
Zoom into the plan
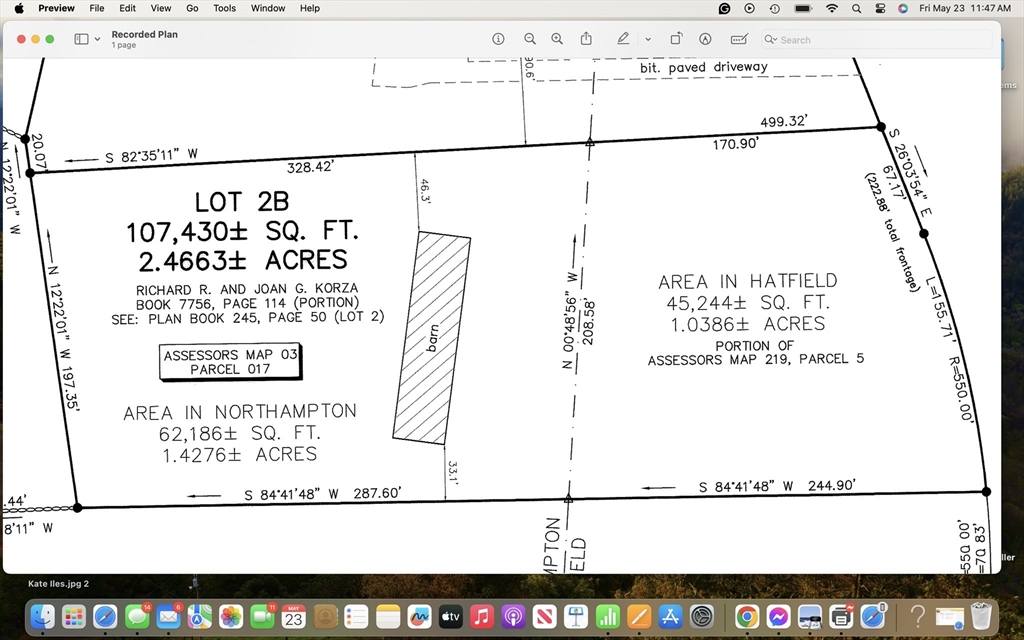[x=557, y=39]
